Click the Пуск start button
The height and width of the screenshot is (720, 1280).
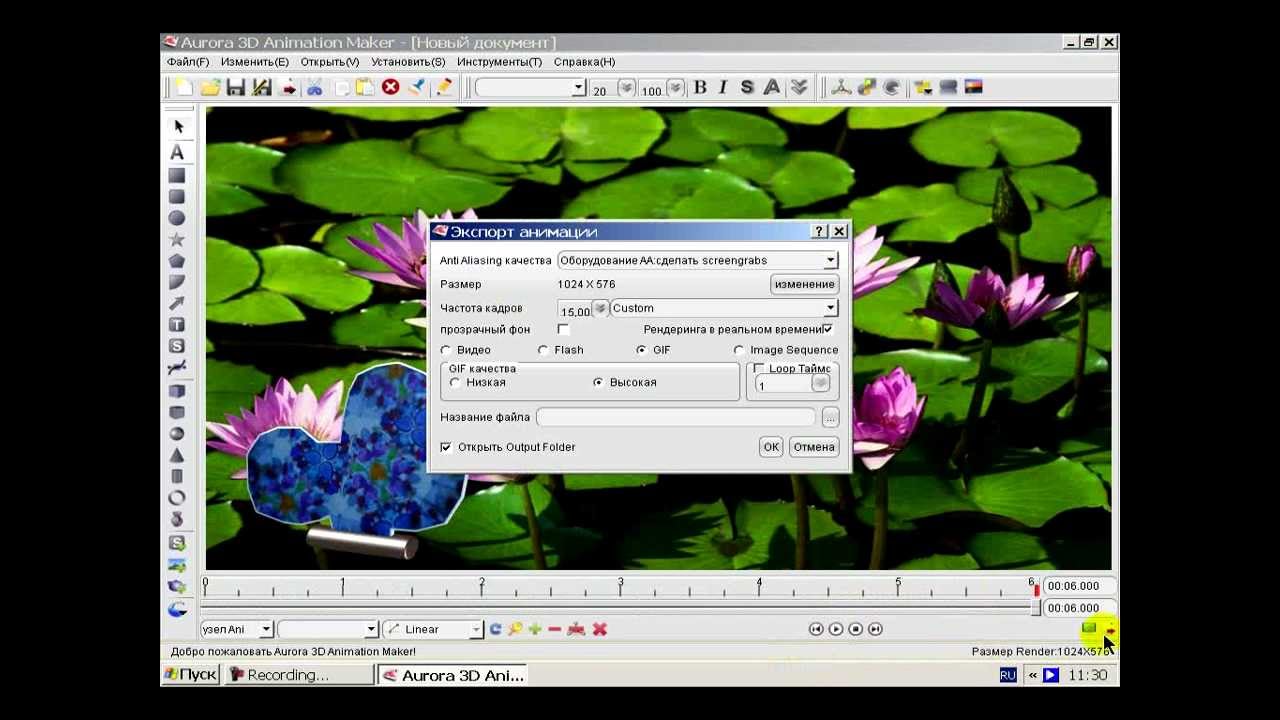(191, 675)
